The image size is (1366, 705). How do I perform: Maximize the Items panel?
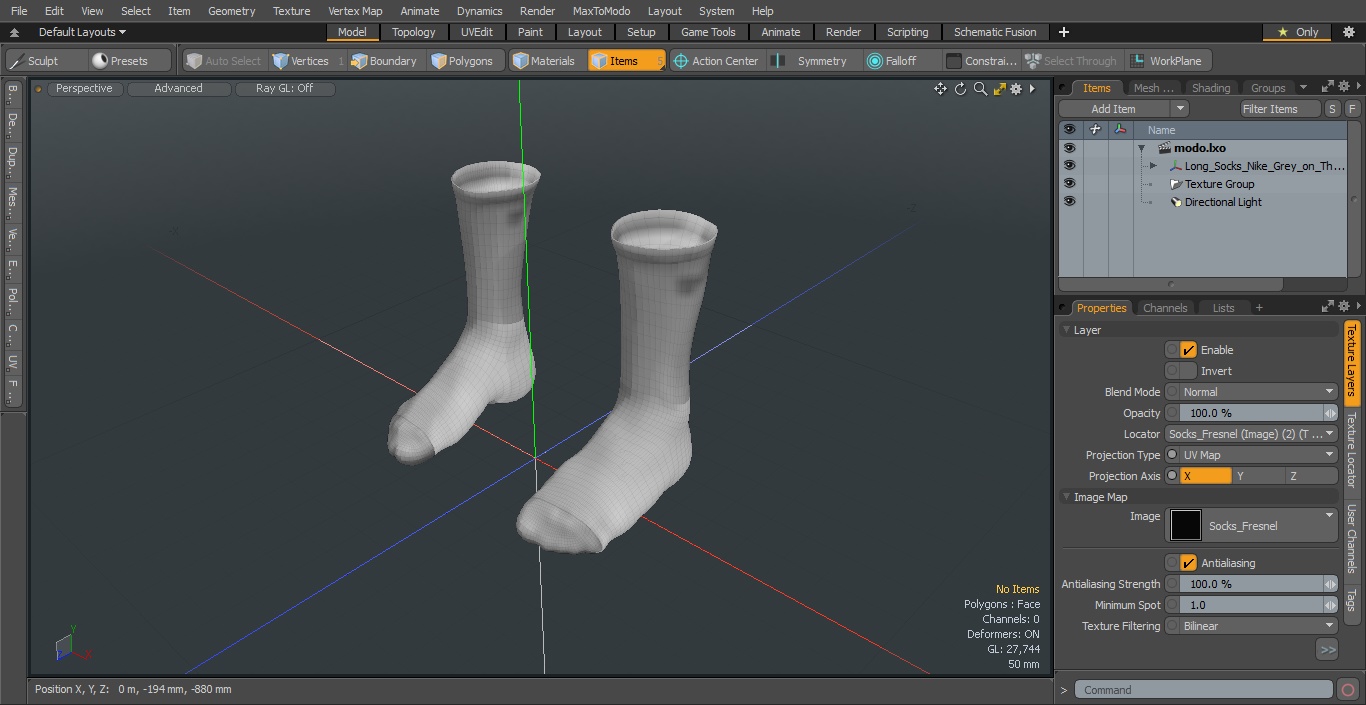1328,87
